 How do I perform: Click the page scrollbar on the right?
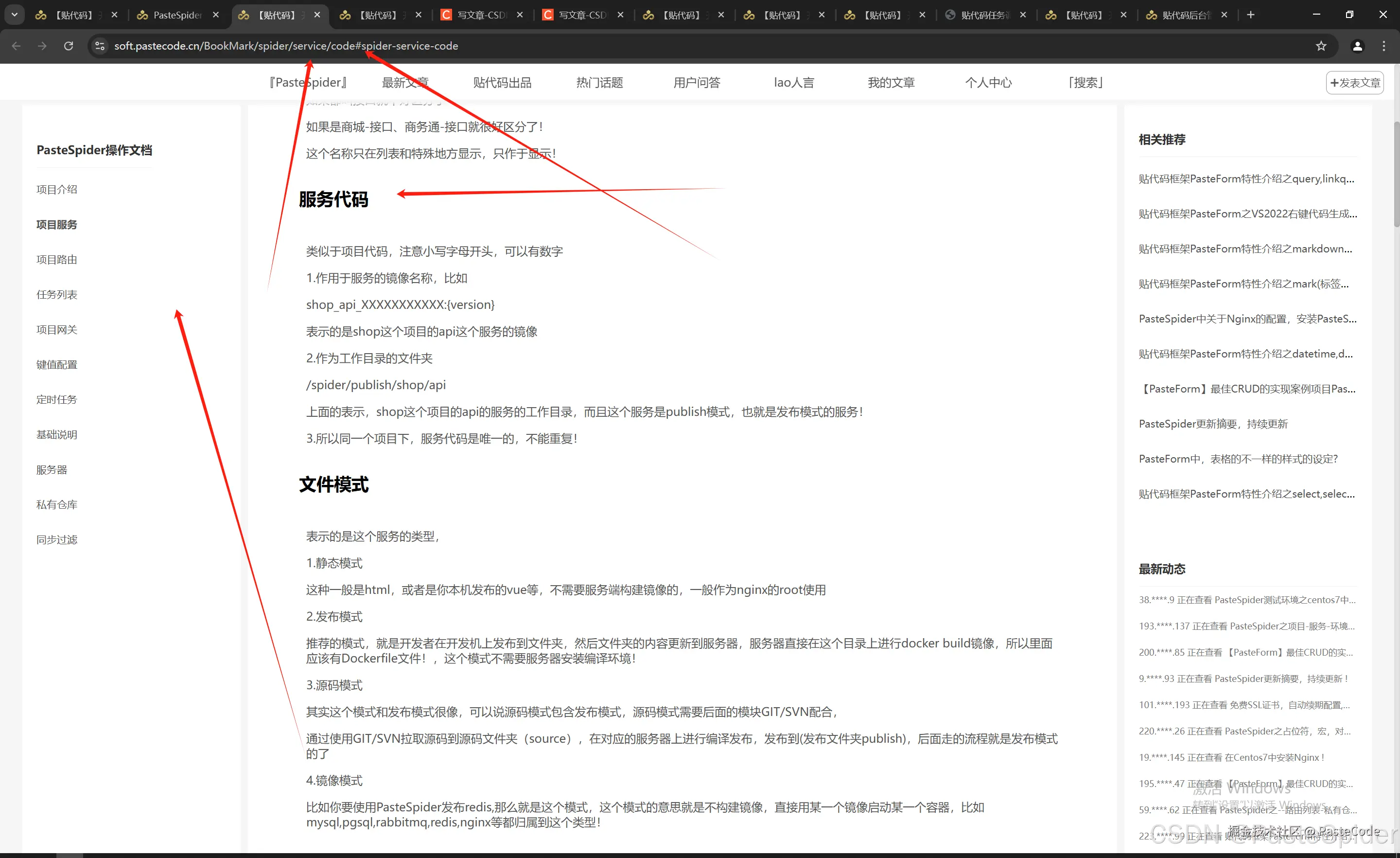click(1396, 171)
